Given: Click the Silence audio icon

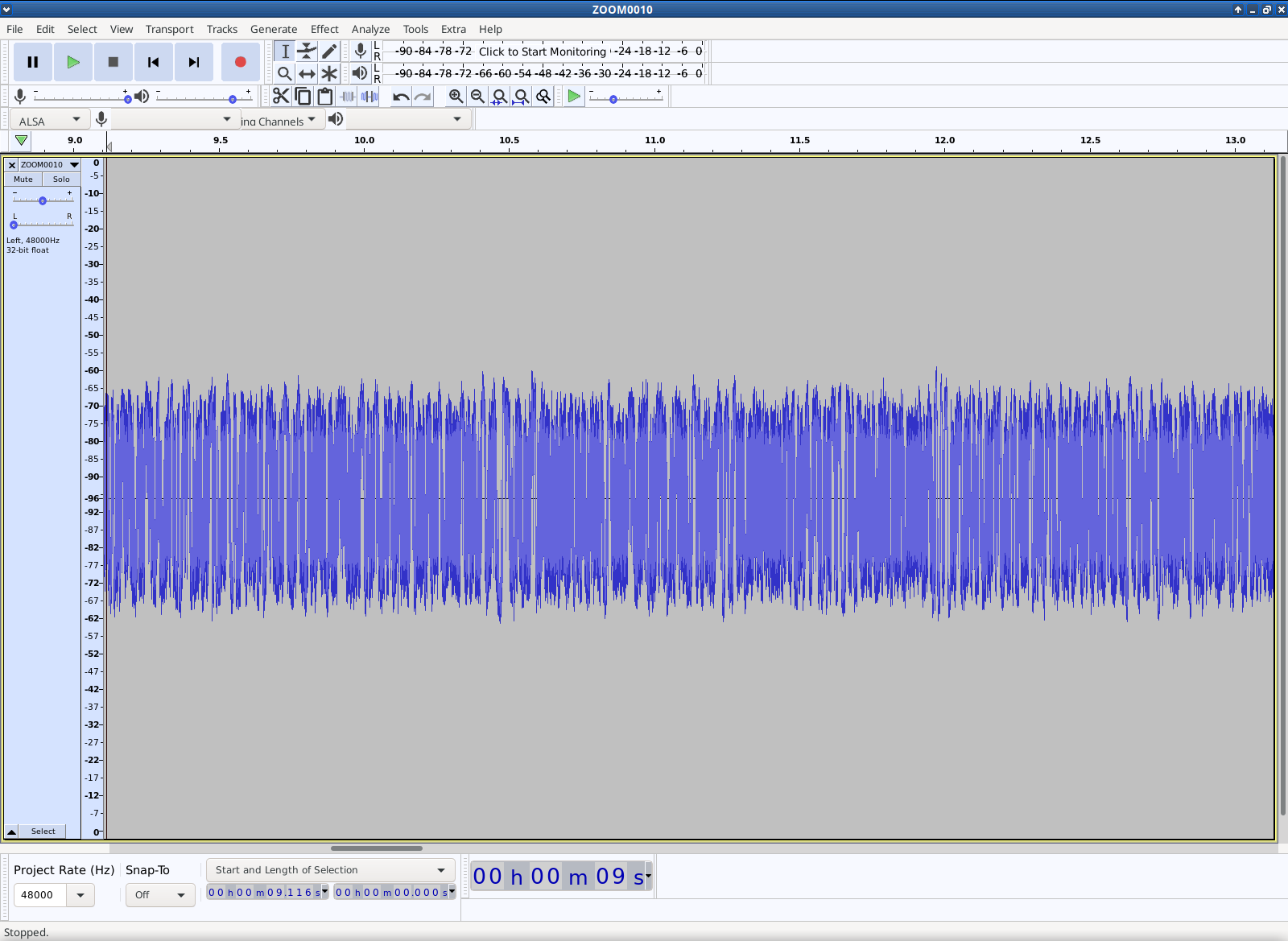Looking at the screenshot, I should tap(369, 97).
